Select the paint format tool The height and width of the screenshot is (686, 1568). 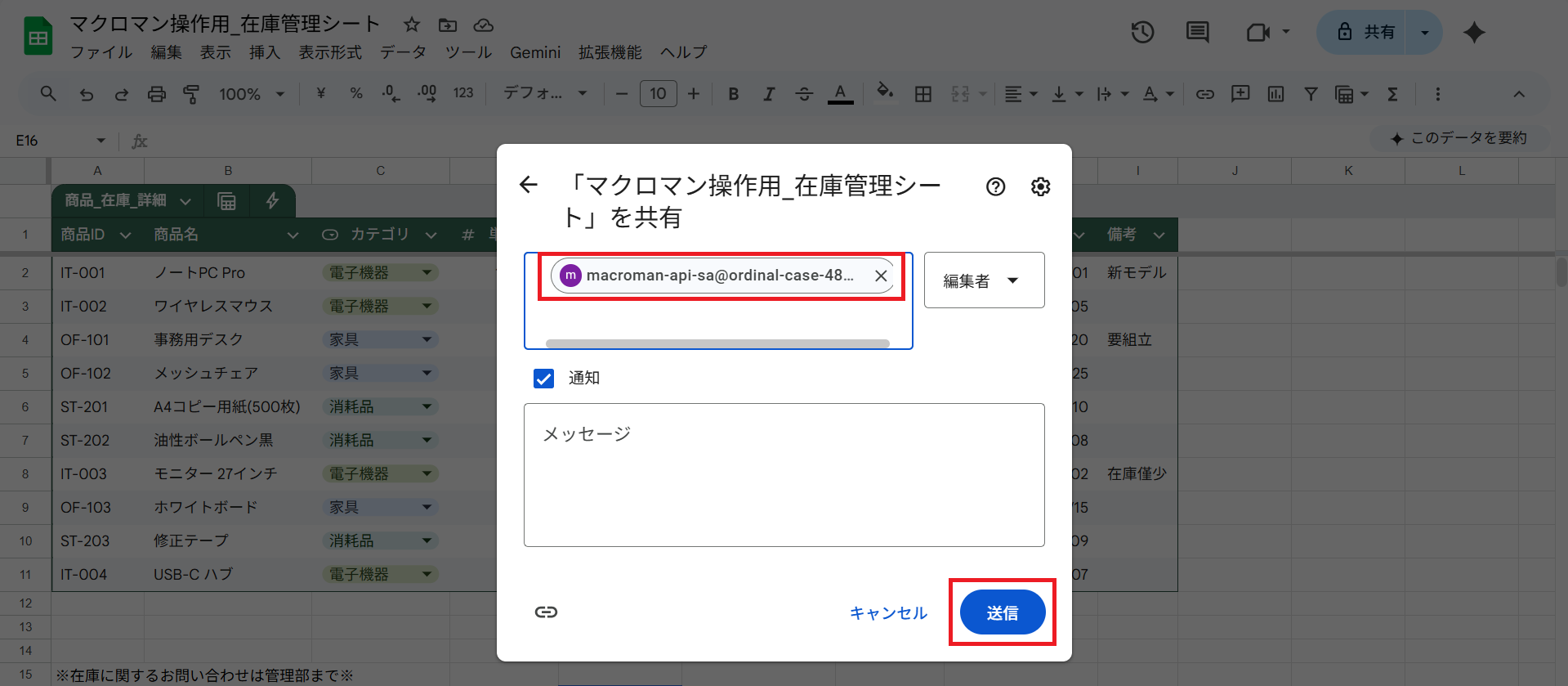pyautogui.click(x=191, y=94)
